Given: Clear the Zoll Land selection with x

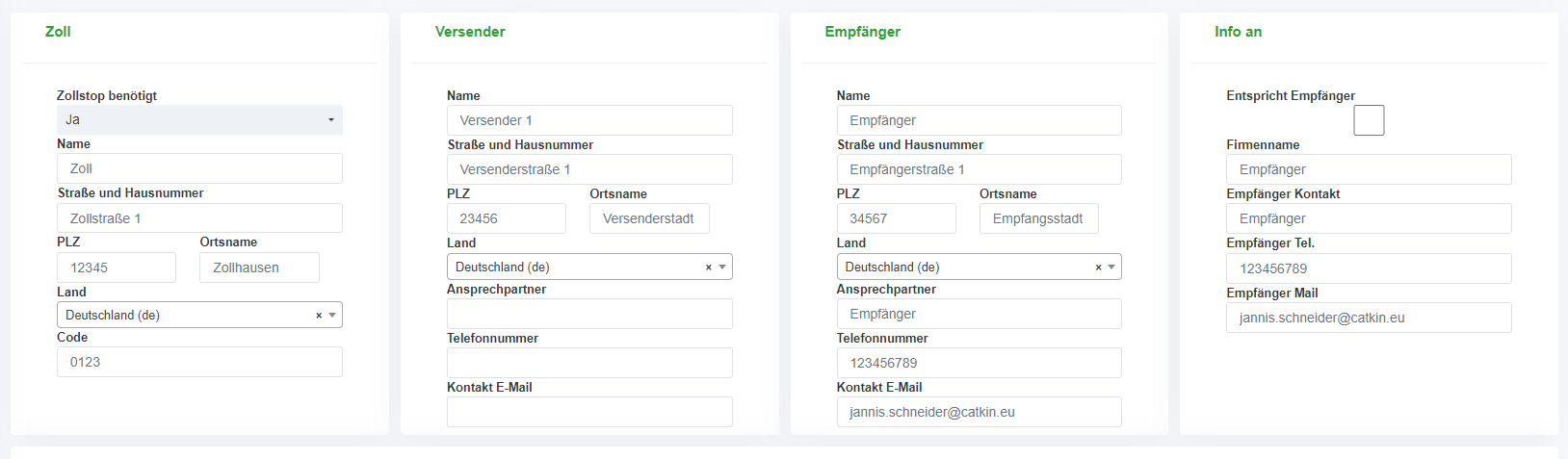Looking at the screenshot, I should (x=319, y=316).
